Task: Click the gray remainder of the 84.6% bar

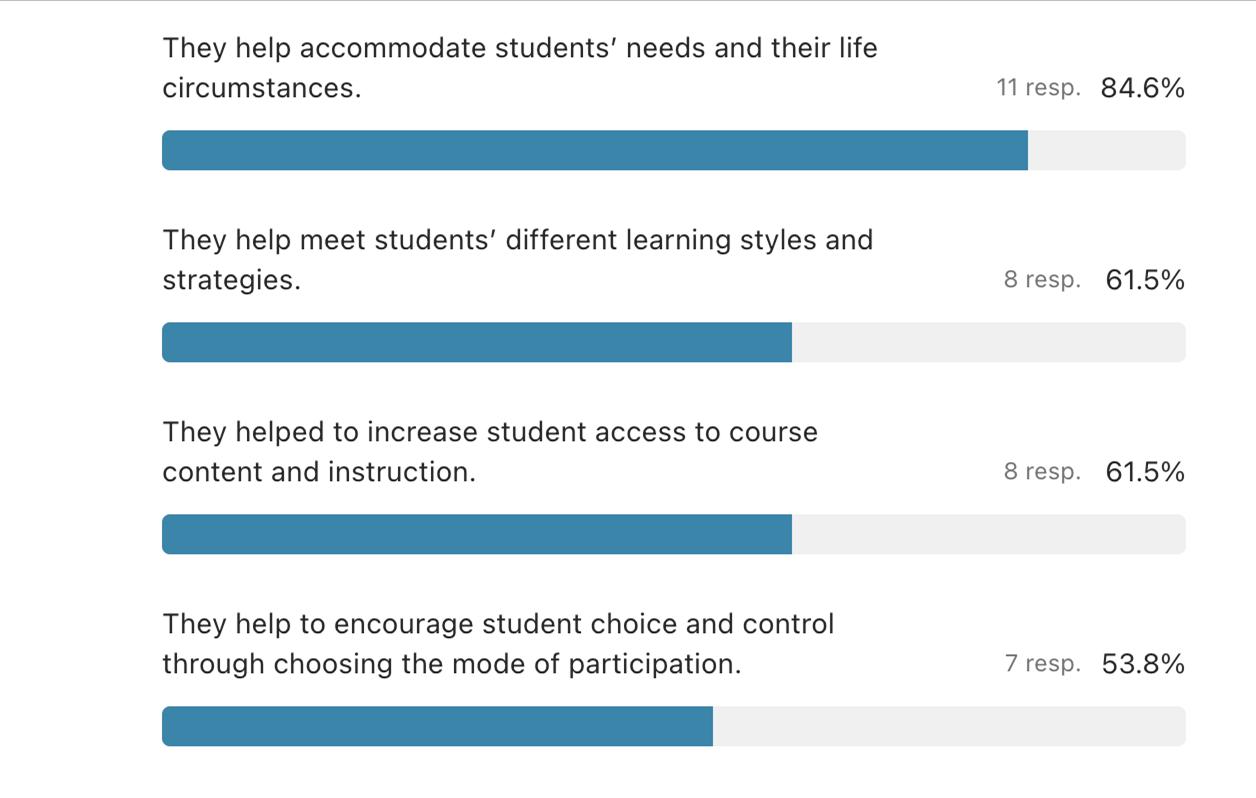Action: (1106, 150)
